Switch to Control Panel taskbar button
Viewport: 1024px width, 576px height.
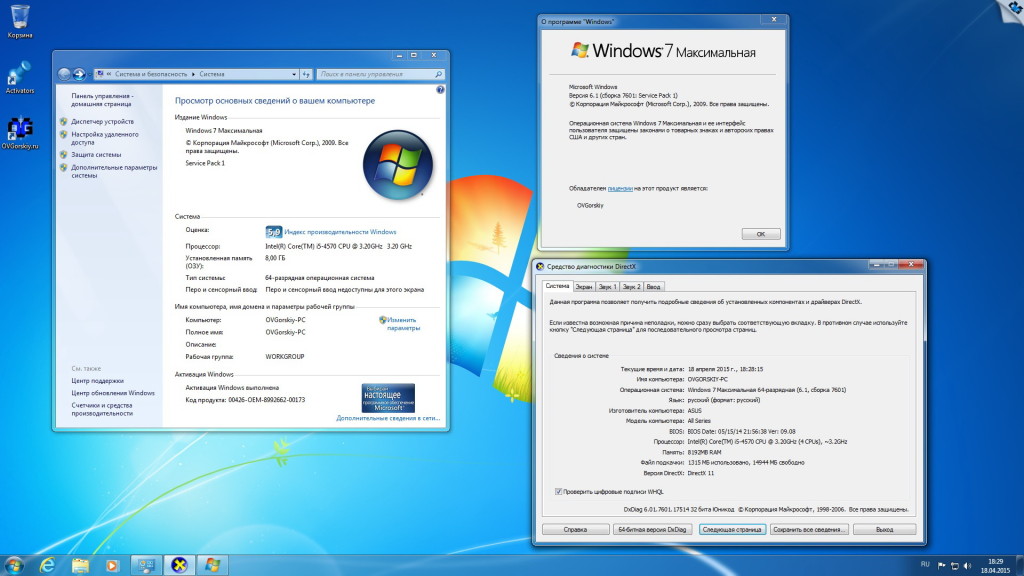coord(146,565)
